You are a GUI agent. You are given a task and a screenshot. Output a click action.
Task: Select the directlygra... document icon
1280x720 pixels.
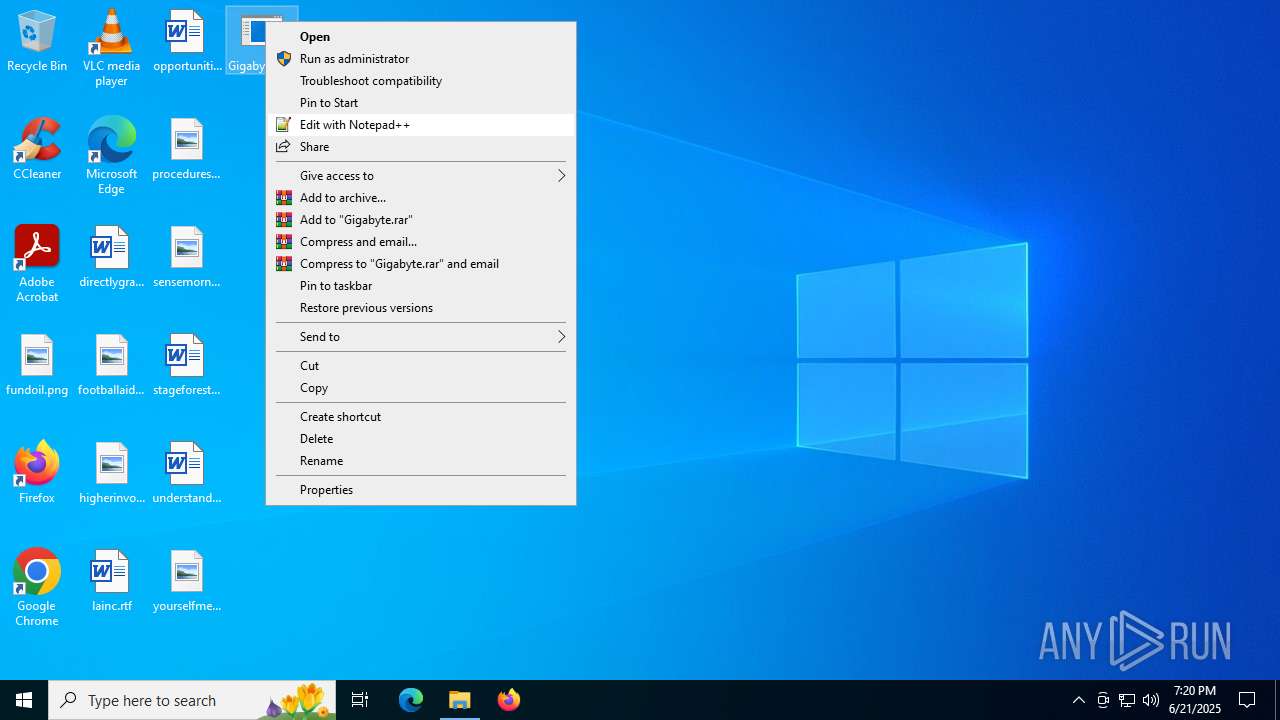[111, 258]
